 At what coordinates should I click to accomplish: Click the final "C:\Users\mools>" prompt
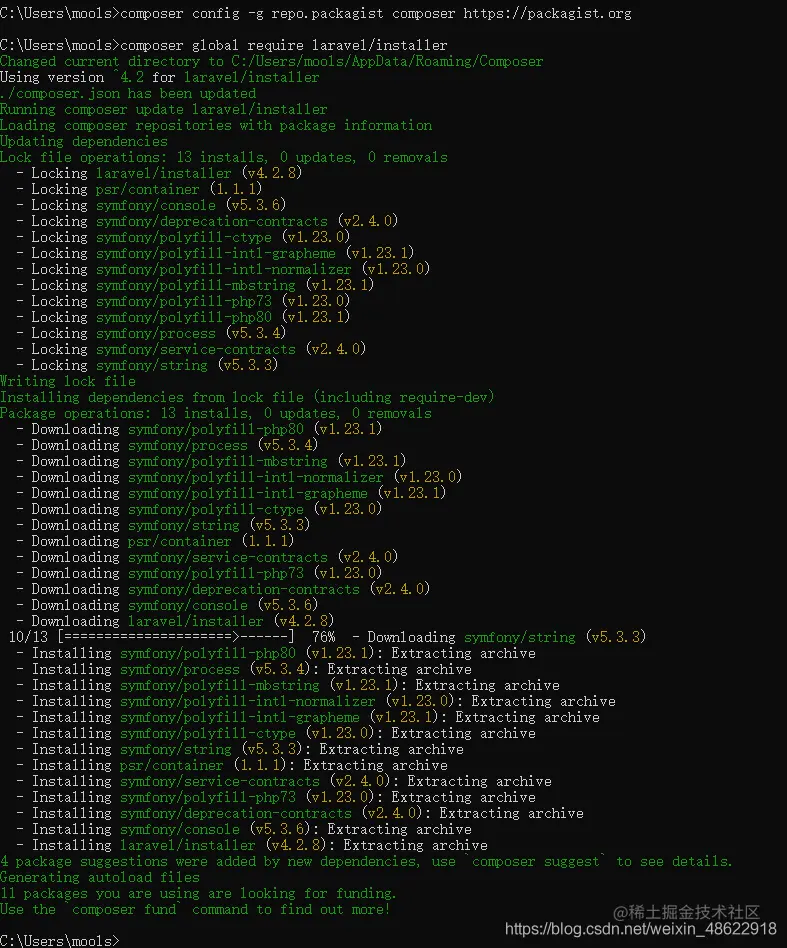click(x=60, y=941)
